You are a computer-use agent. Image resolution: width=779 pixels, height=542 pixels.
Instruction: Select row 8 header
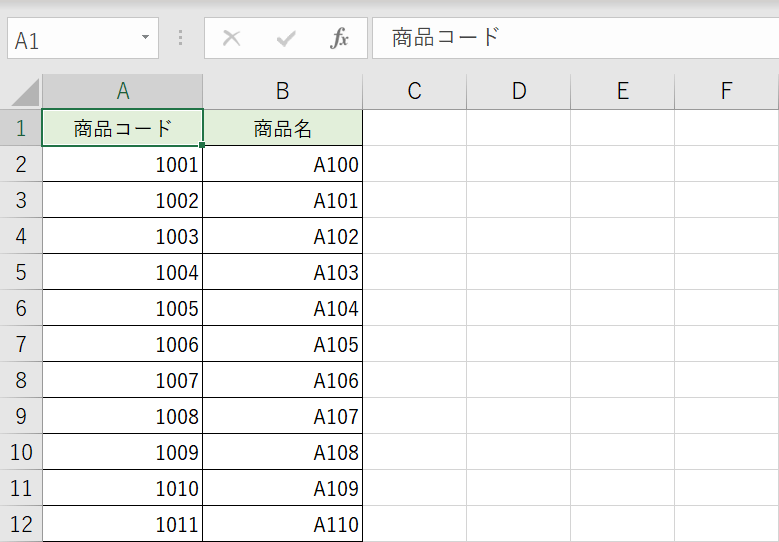[21, 380]
